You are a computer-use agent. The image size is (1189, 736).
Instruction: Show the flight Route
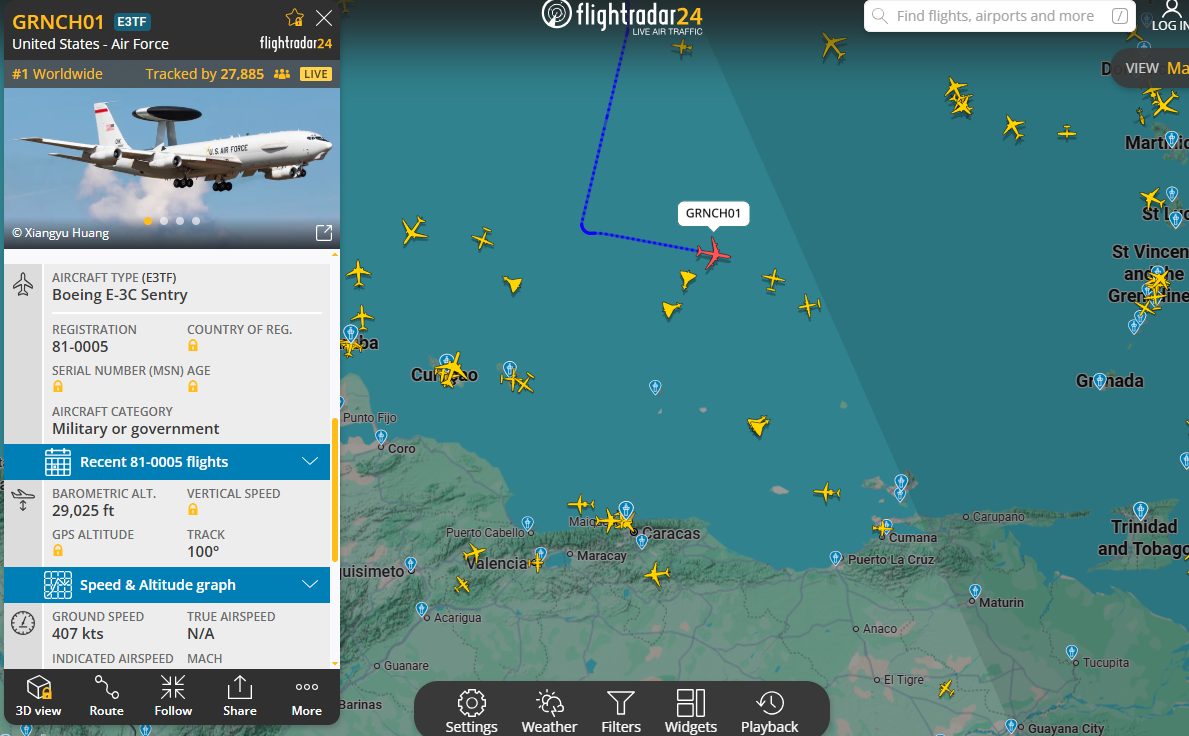point(106,696)
